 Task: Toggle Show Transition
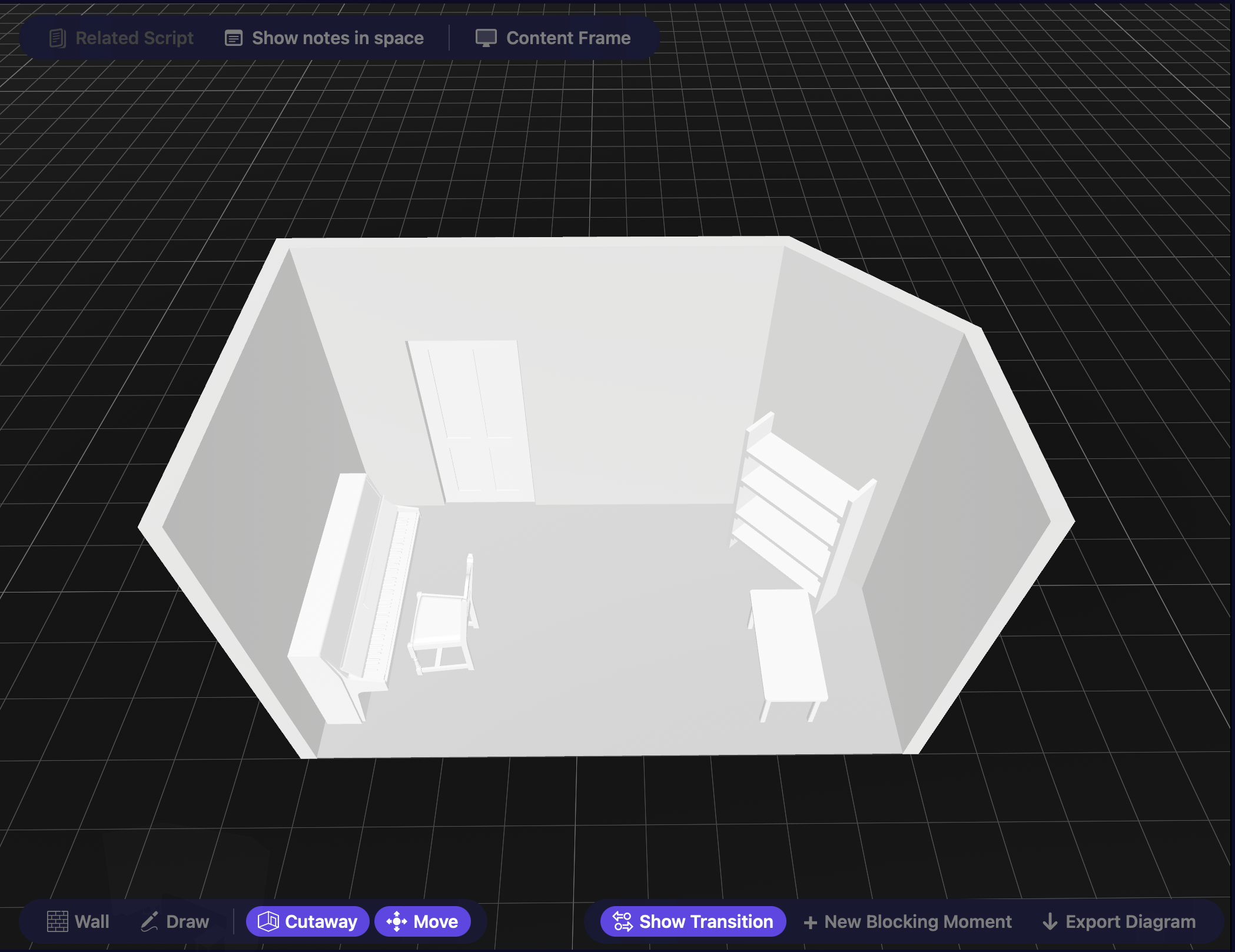693,921
